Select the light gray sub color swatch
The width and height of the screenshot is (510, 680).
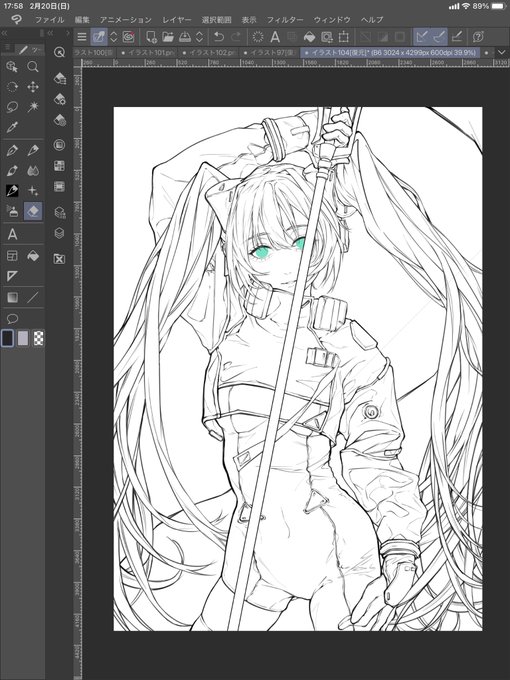point(23,338)
